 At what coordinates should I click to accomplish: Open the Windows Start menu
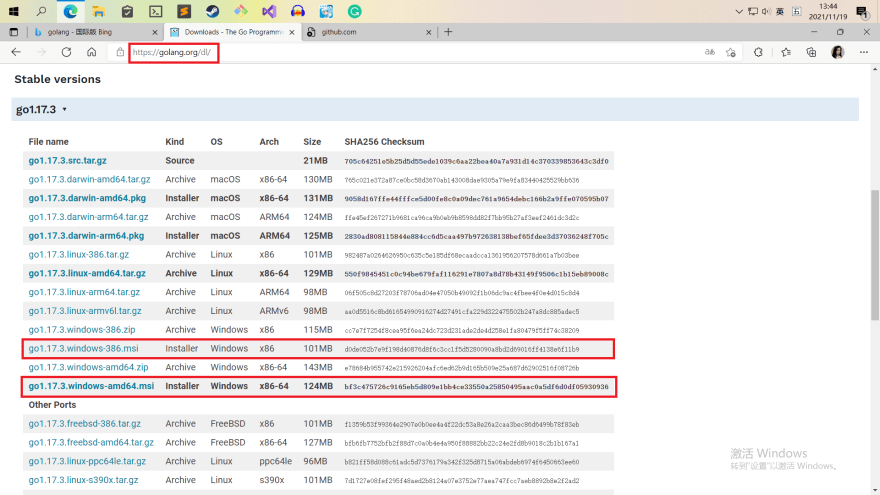click(13, 11)
